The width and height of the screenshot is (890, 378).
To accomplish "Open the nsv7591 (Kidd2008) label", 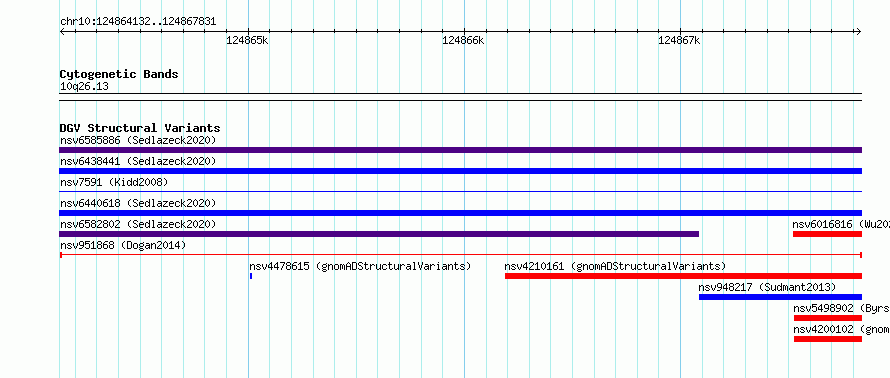I will click(x=114, y=182).
